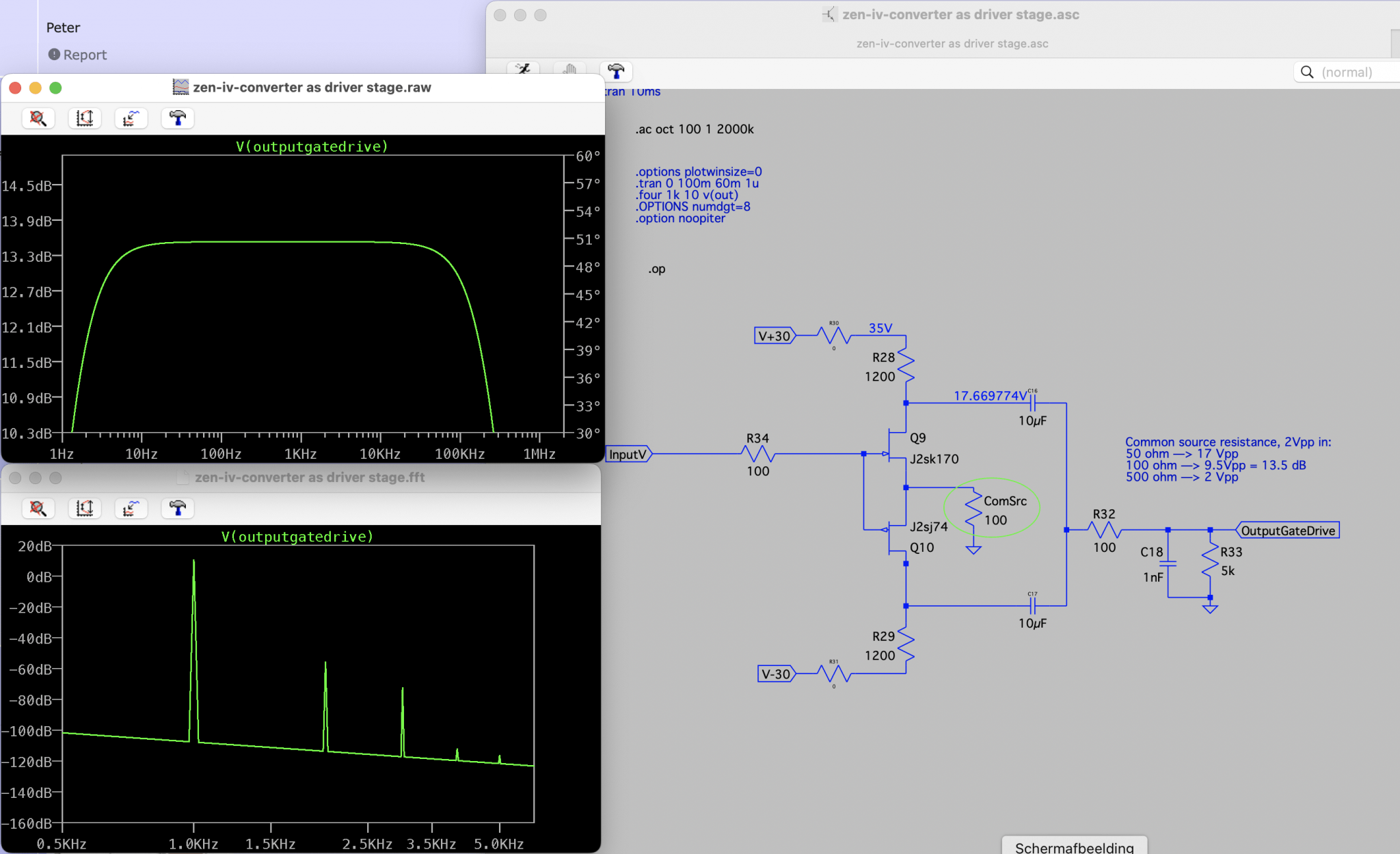Click the 1.0KHz label on the .fft axis

193,844
